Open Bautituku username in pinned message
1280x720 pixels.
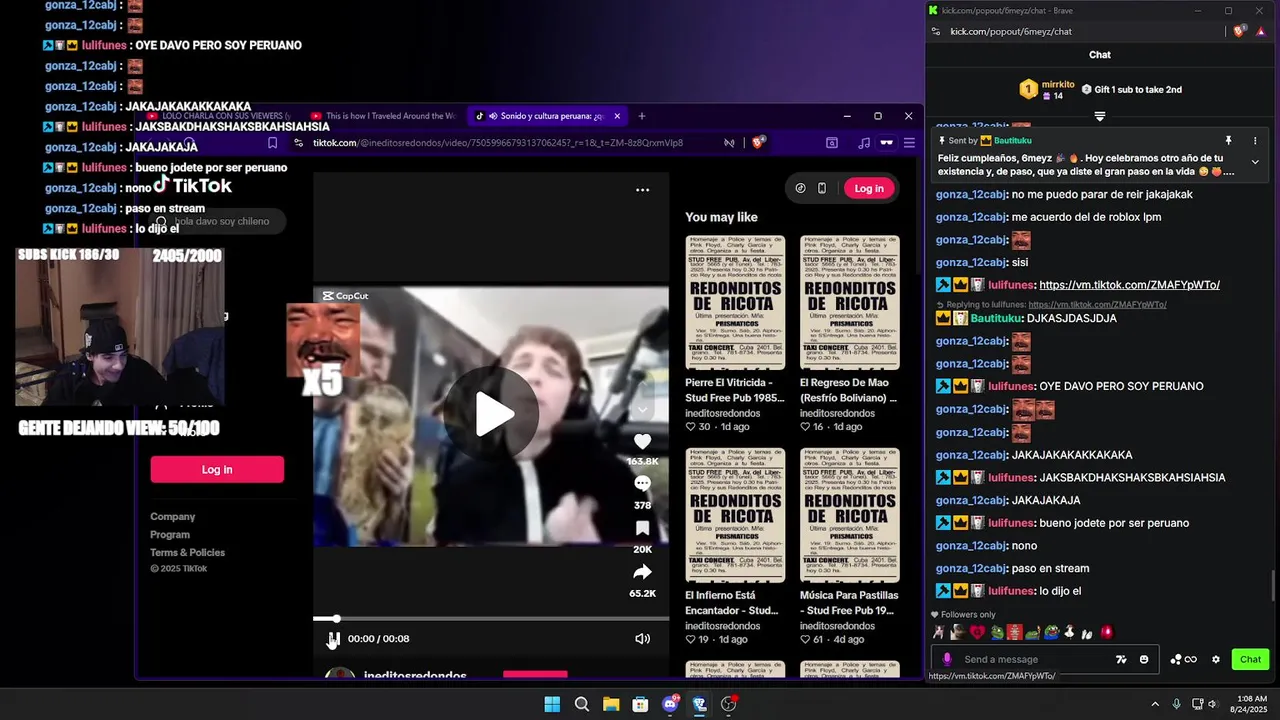[x=1012, y=141]
